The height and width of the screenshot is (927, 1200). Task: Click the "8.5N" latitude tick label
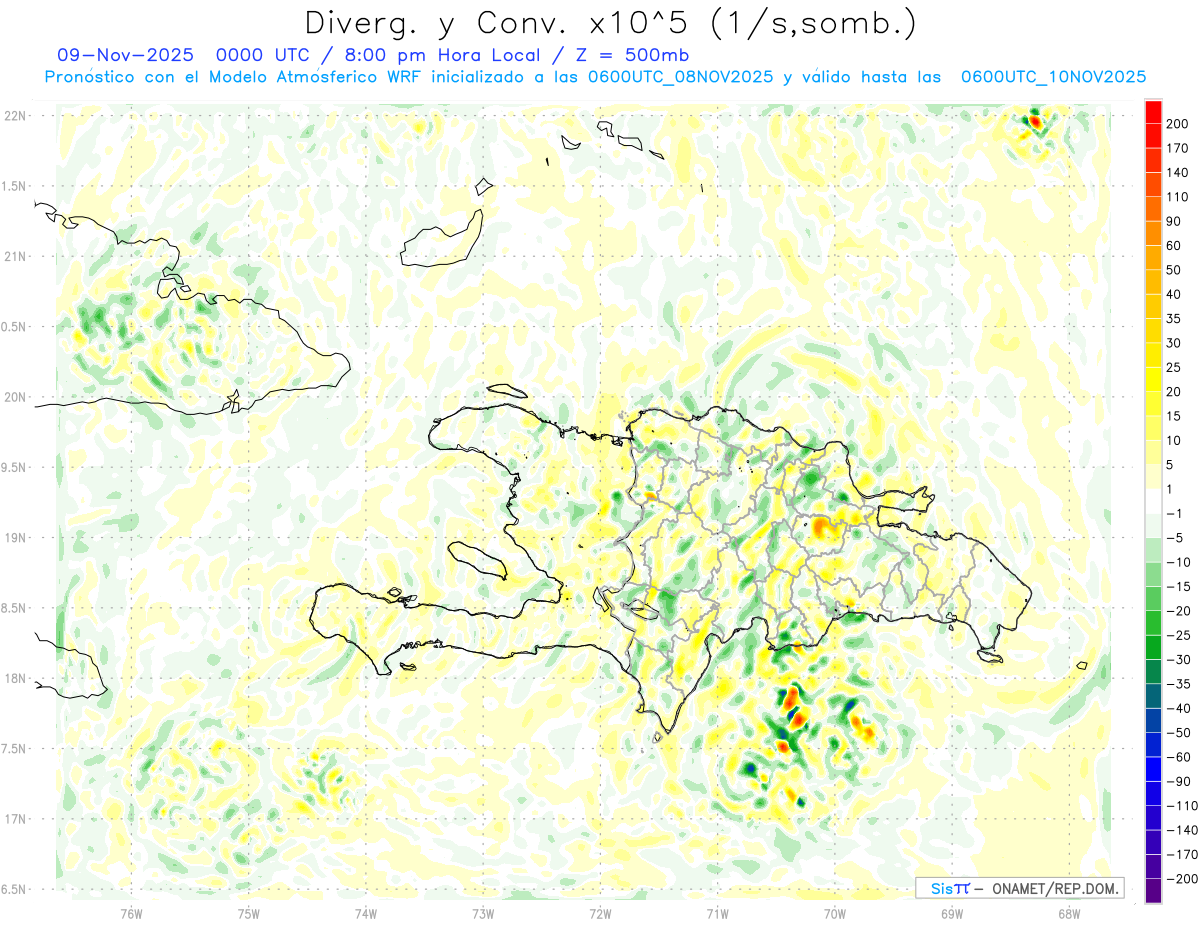[14, 608]
